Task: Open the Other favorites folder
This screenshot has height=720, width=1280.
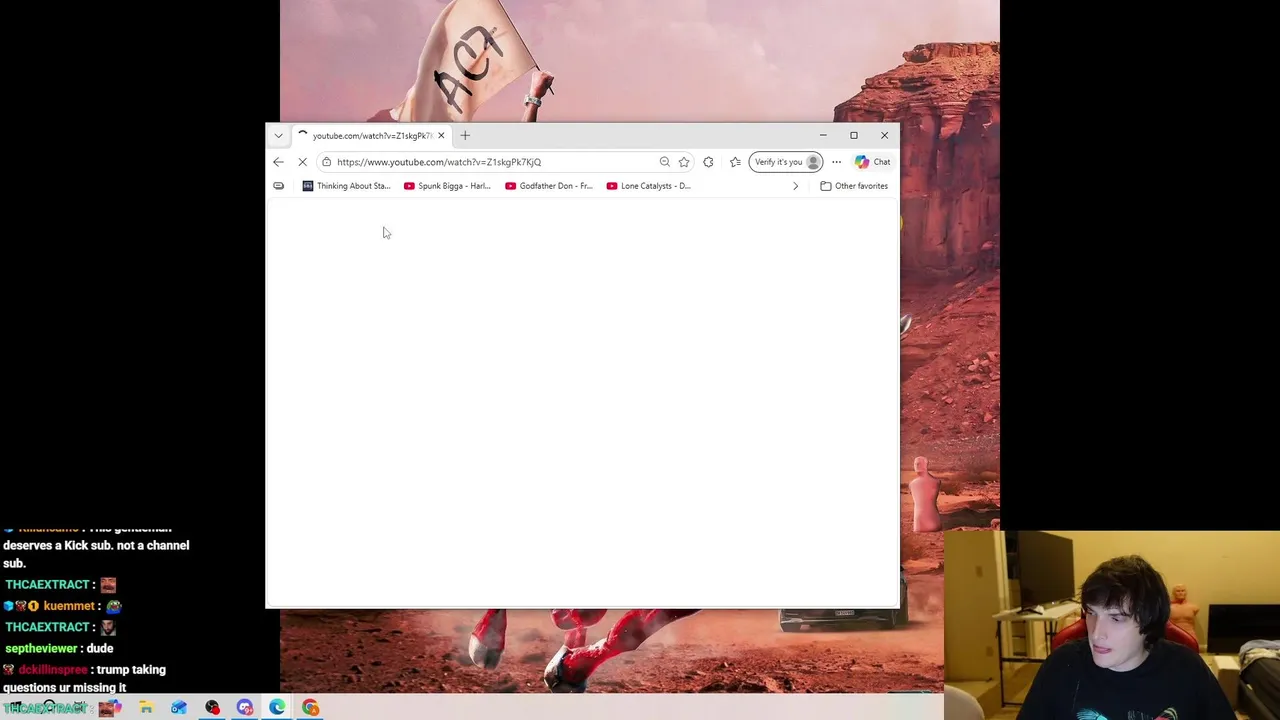Action: (x=854, y=186)
